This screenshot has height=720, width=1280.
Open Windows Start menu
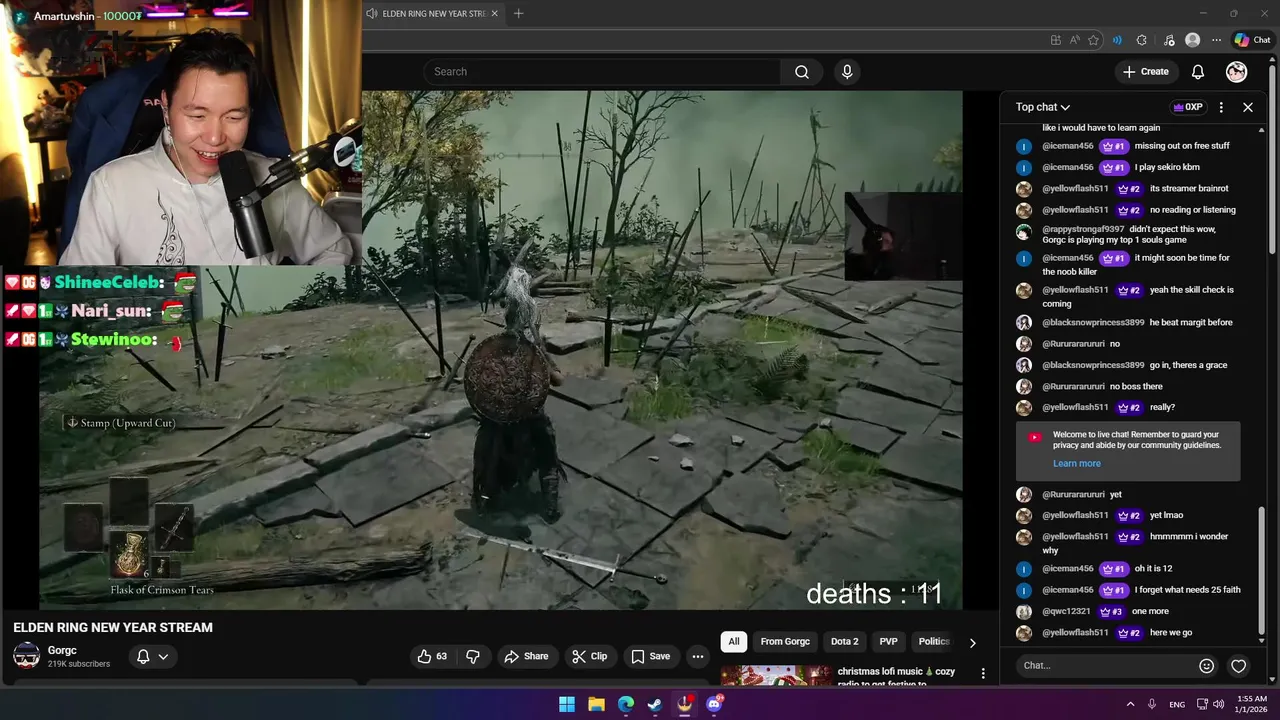coord(567,704)
